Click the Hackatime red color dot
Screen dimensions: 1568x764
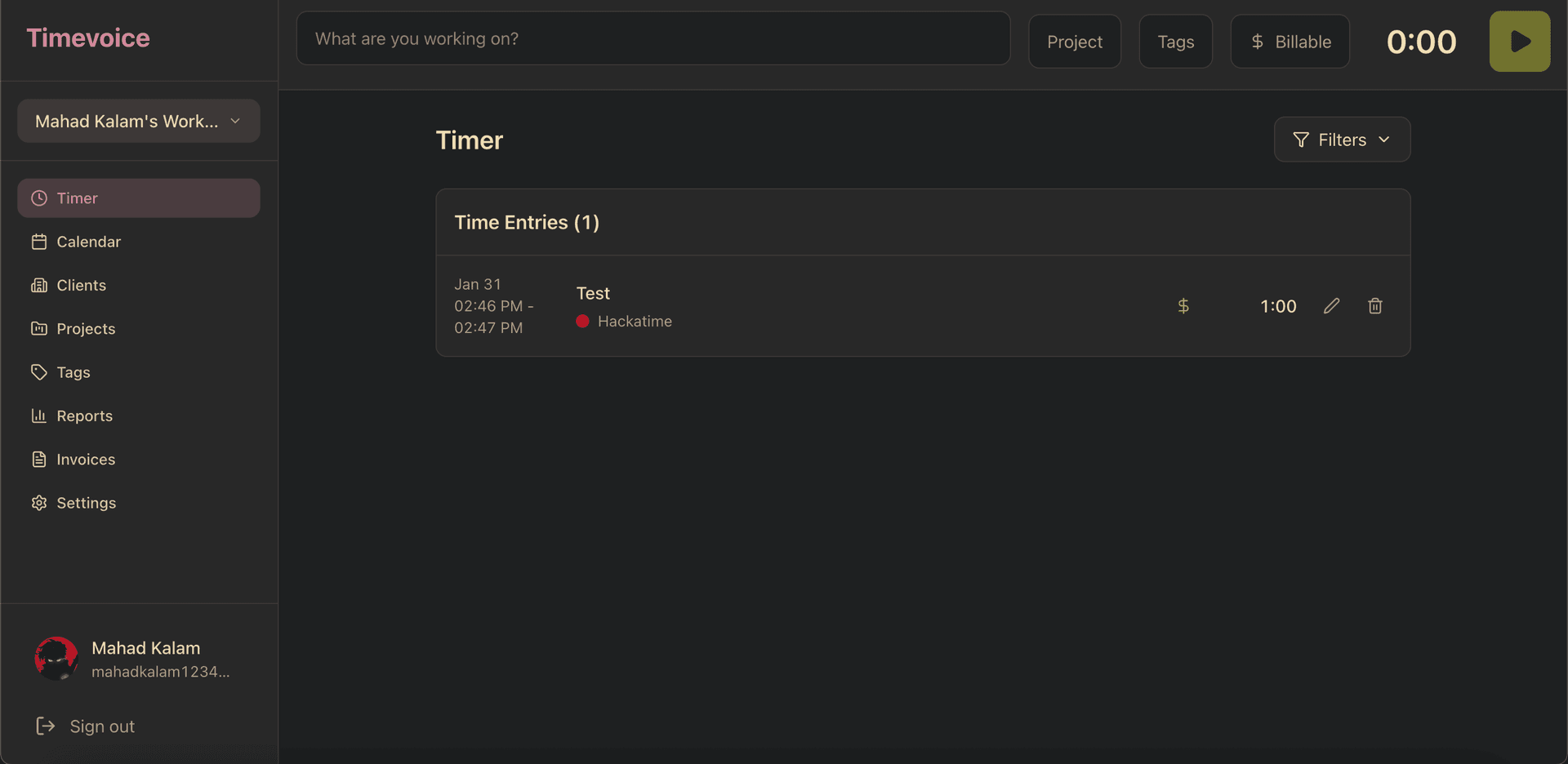pos(582,322)
